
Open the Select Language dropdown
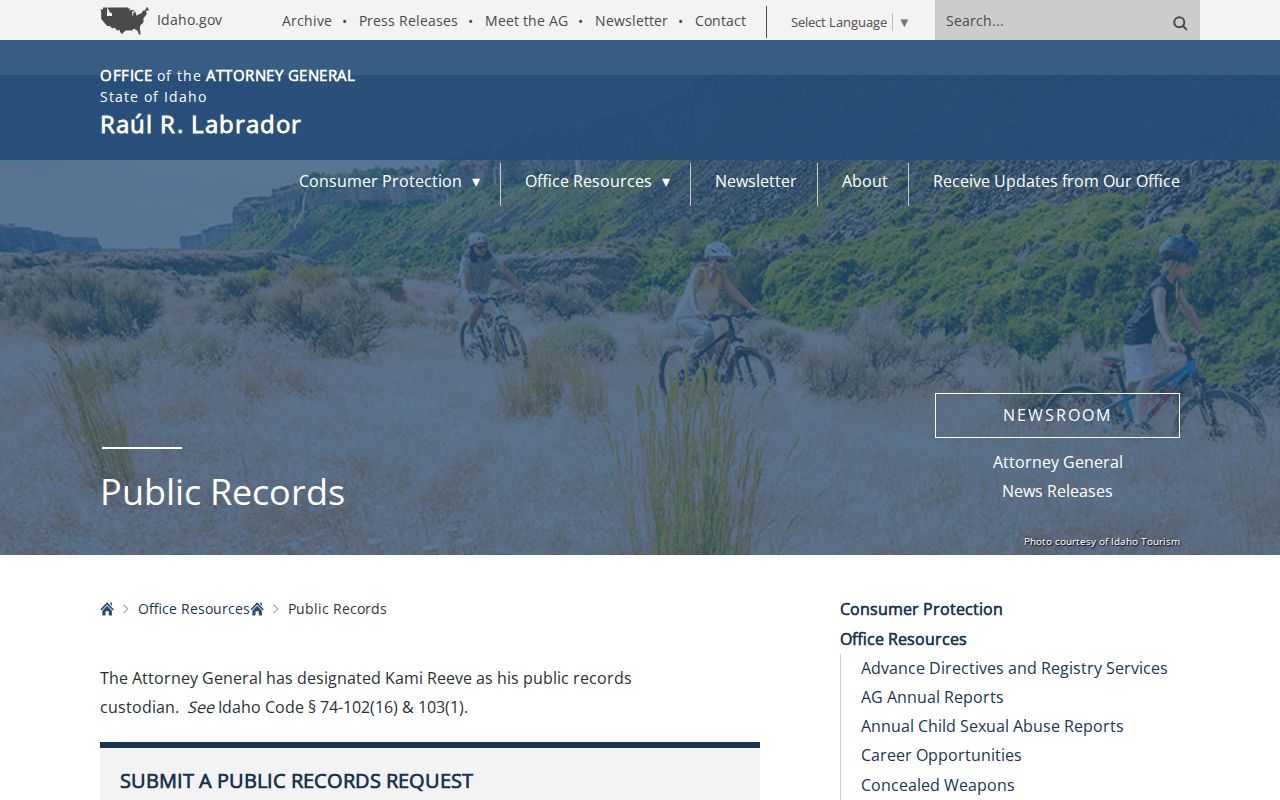[x=850, y=22]
